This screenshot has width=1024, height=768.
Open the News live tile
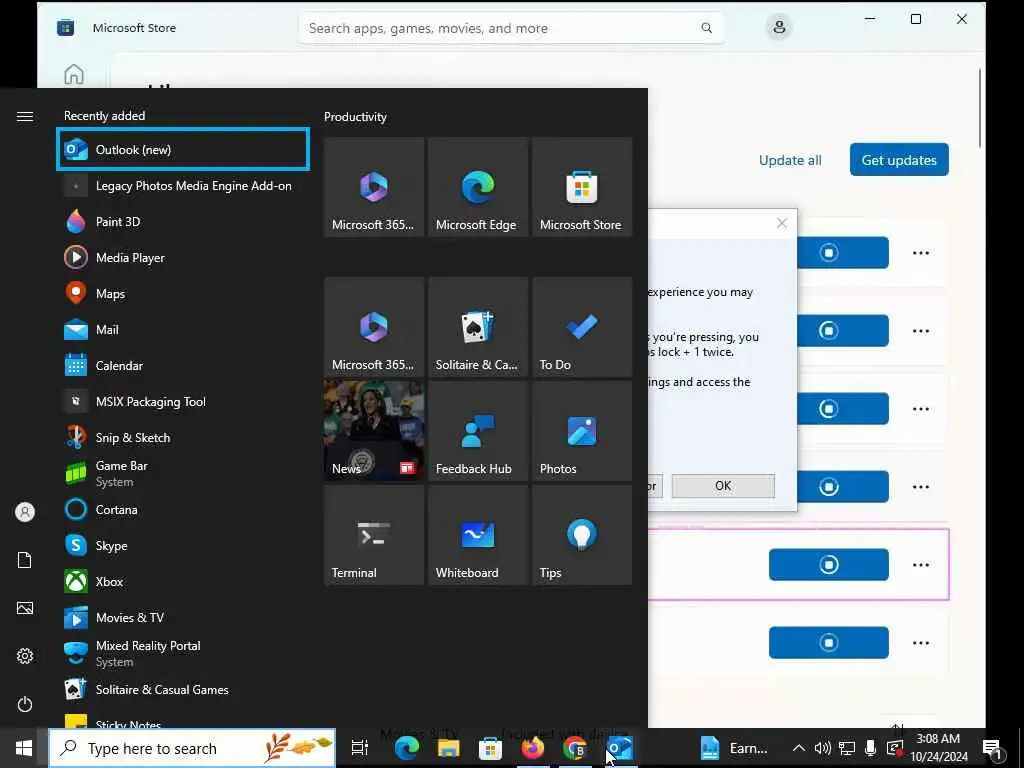374,431
